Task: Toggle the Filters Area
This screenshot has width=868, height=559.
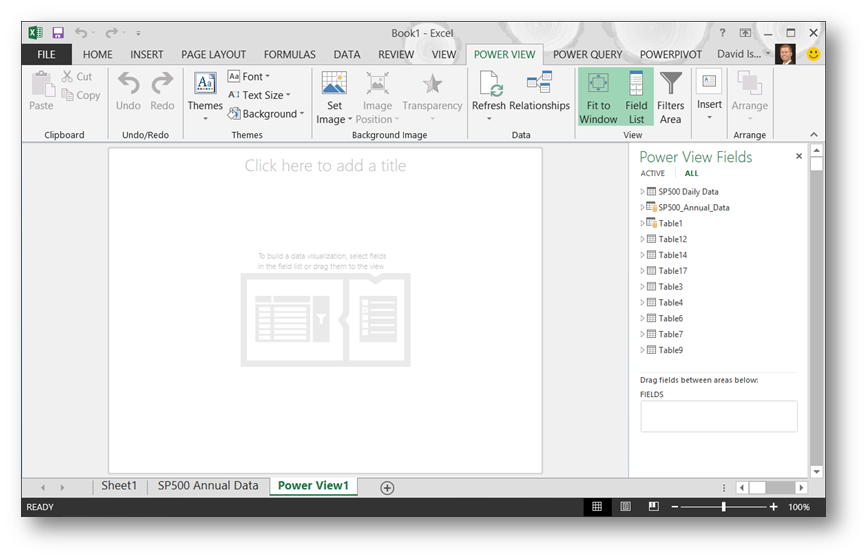Action: pyautogui.click(x=670, y=97)
